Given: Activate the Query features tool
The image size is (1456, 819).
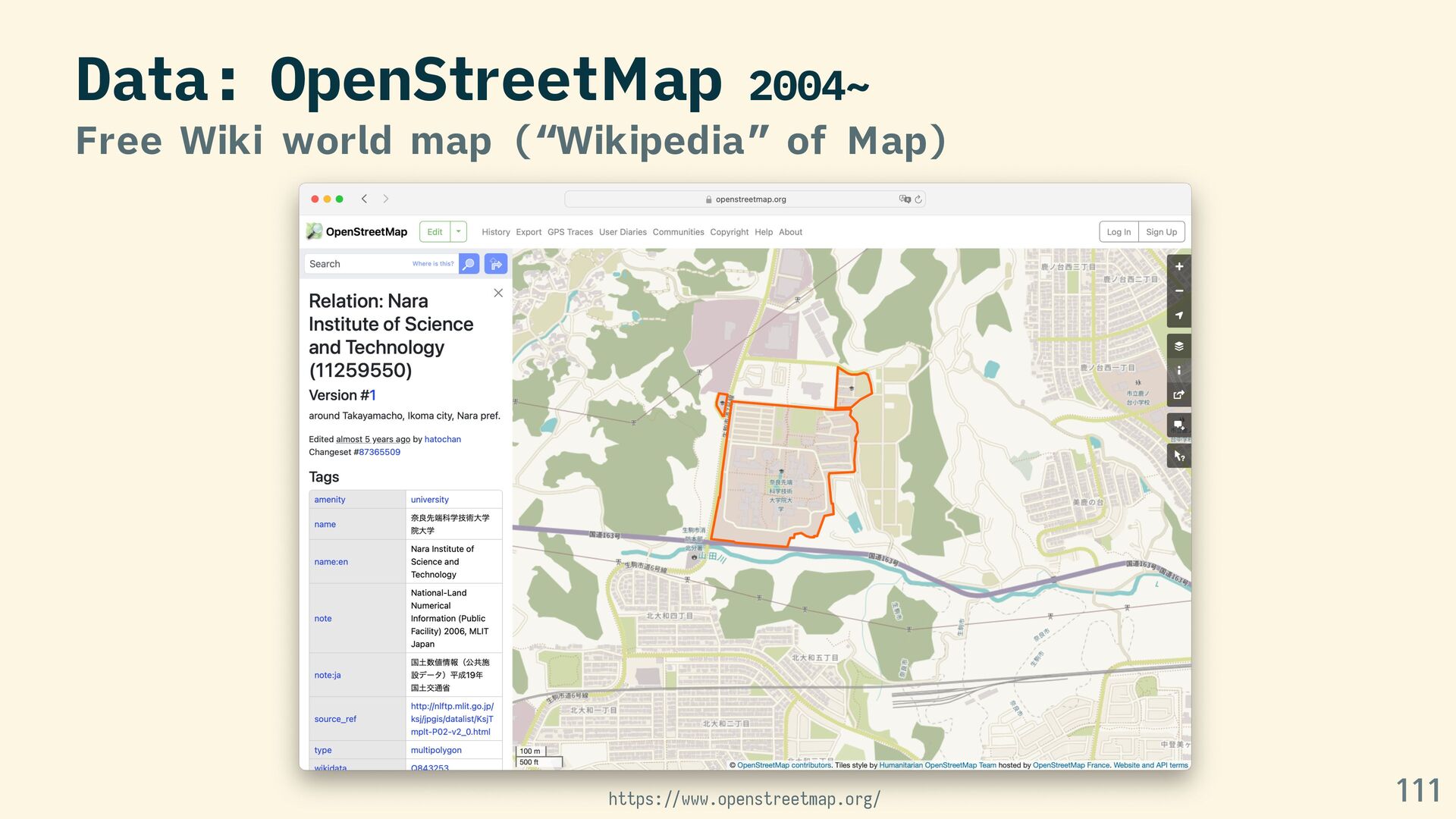Looking at the screenshot, I should (x=1178, y=456).
